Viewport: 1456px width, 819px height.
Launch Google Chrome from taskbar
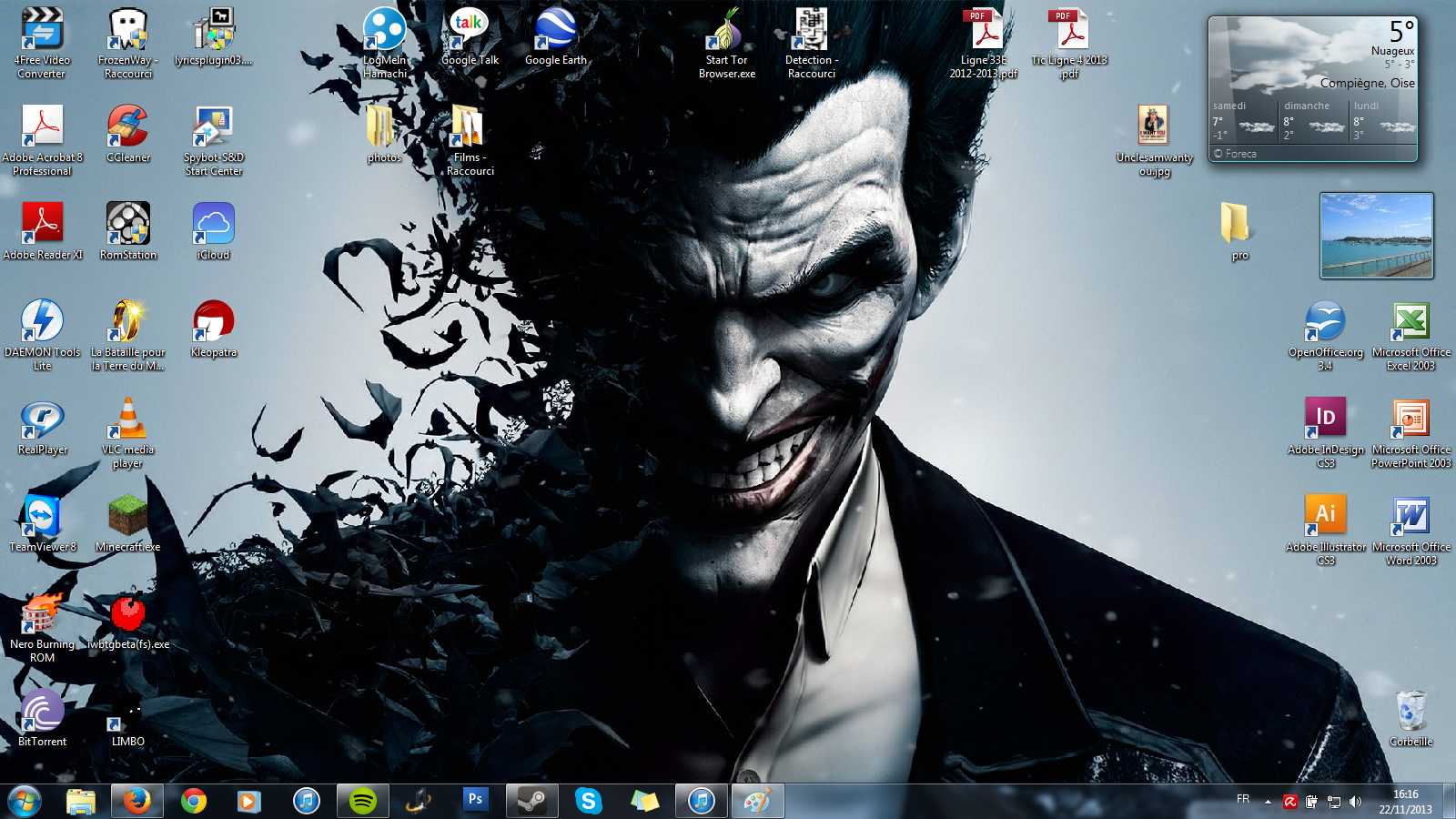(x=194, y=802)
